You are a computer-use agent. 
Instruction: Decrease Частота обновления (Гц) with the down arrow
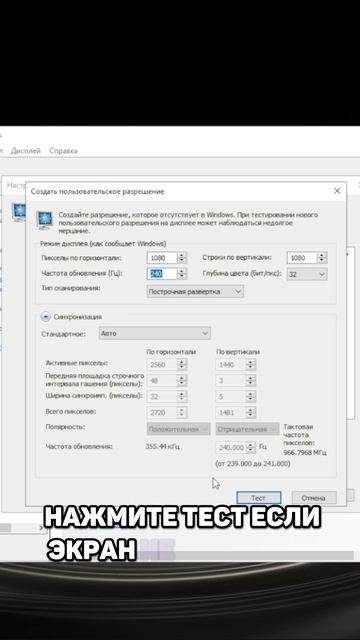click(182, 277)
